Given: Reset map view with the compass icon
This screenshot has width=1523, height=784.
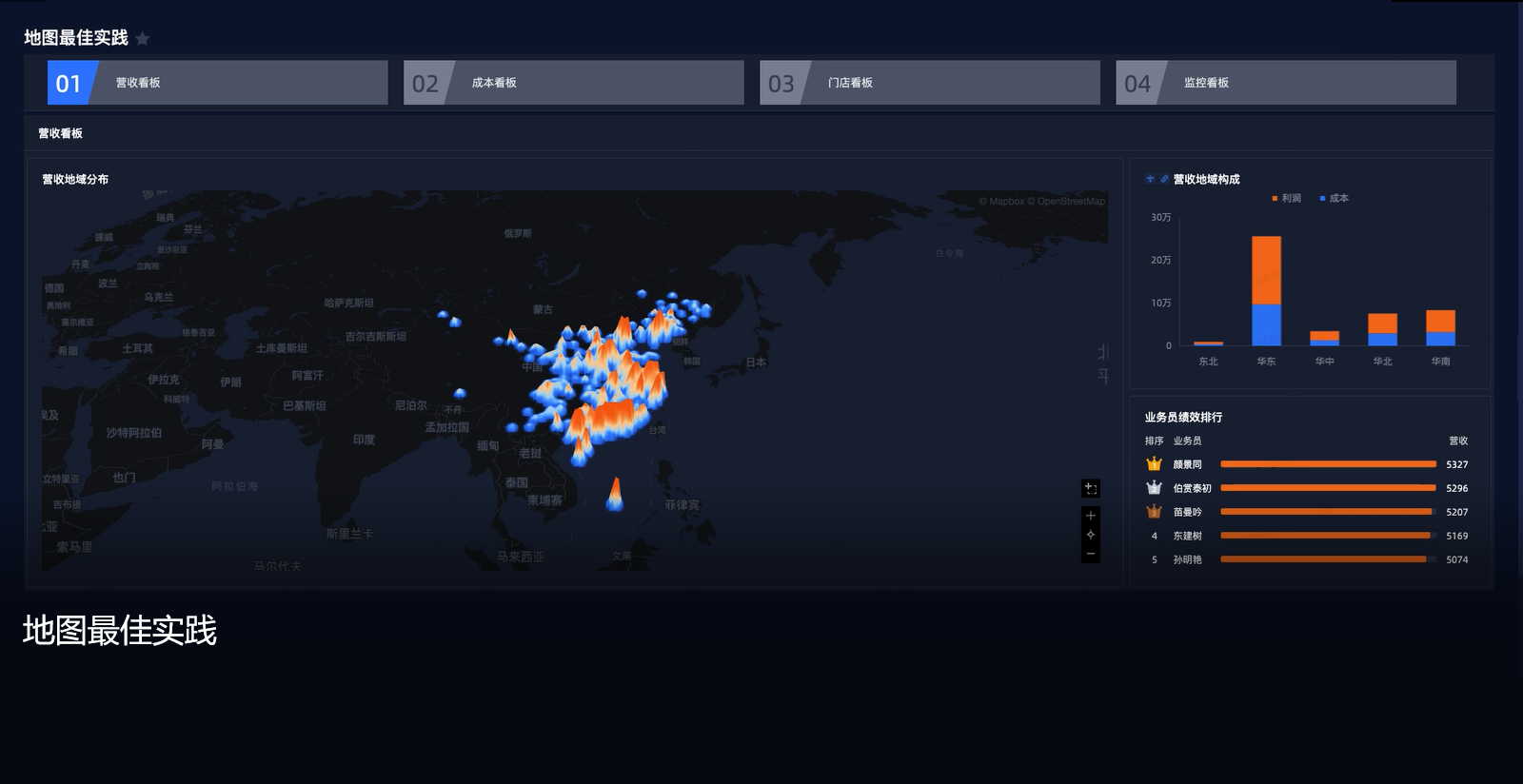Looking at the screenshot, I should click(x=1091, y=534).
